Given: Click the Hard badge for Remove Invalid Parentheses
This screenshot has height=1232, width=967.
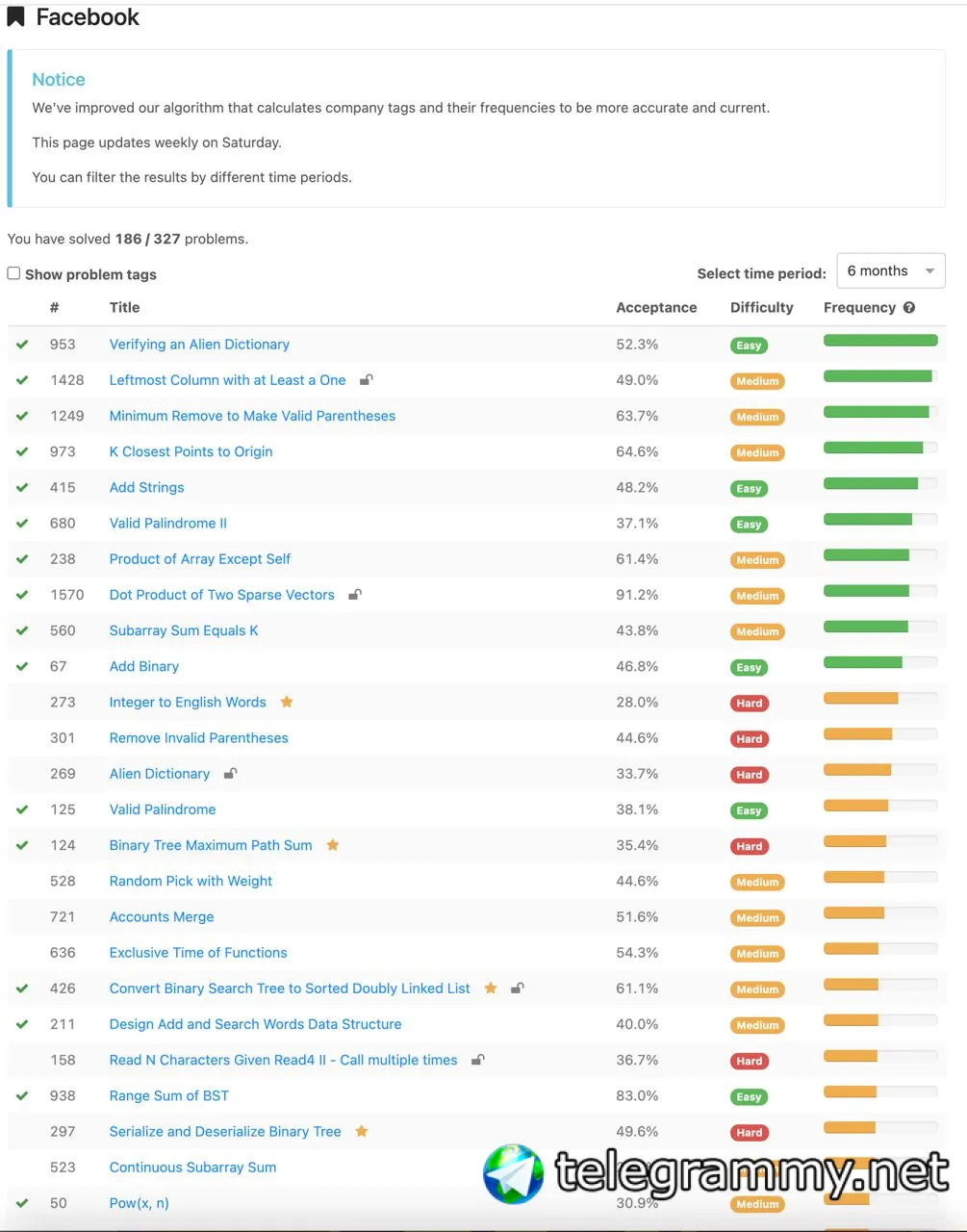Looking at the screenshot, I should click(749, 739).
